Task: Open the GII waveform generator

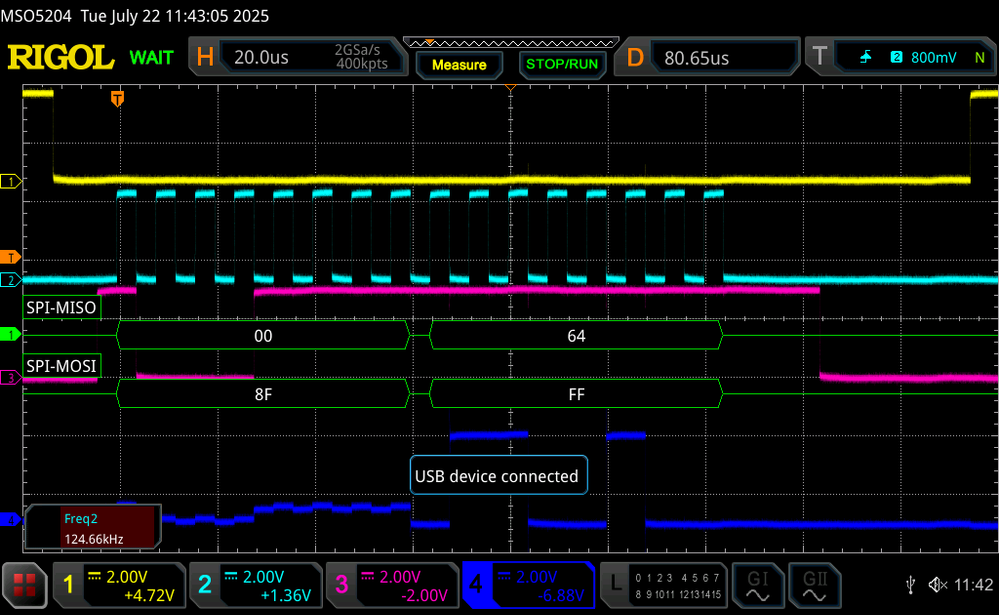Action: [x=815, y=584]
